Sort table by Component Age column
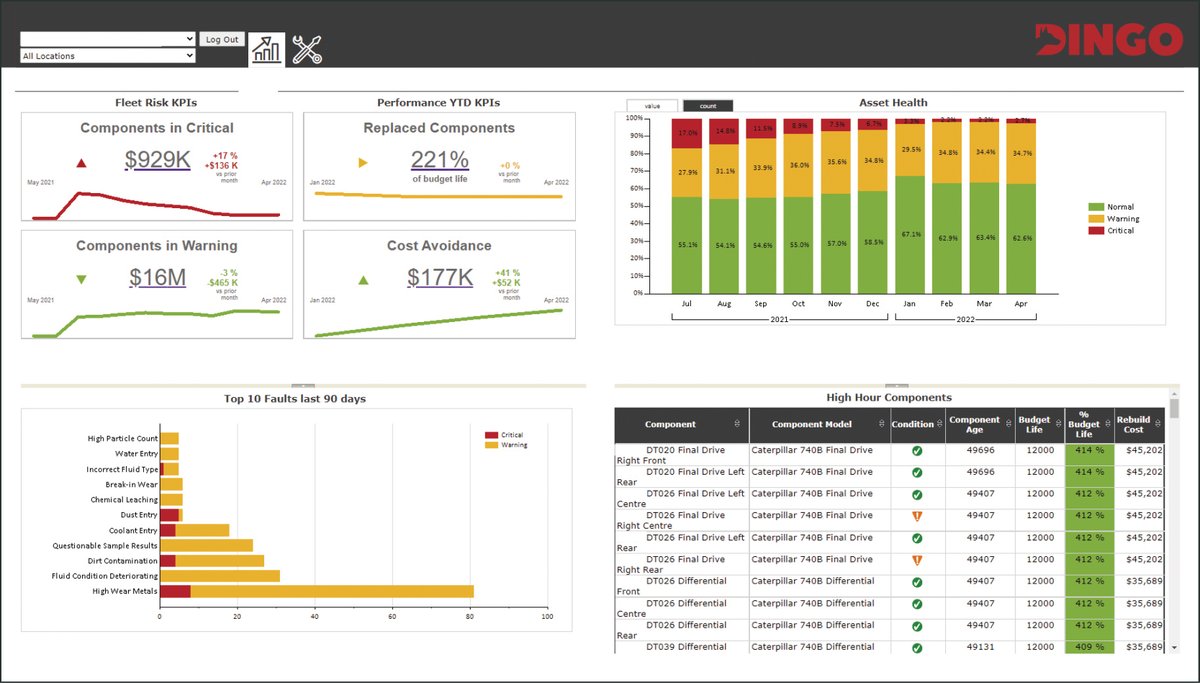Screen dimensions: 1200x683 [x=1007, y=425]
